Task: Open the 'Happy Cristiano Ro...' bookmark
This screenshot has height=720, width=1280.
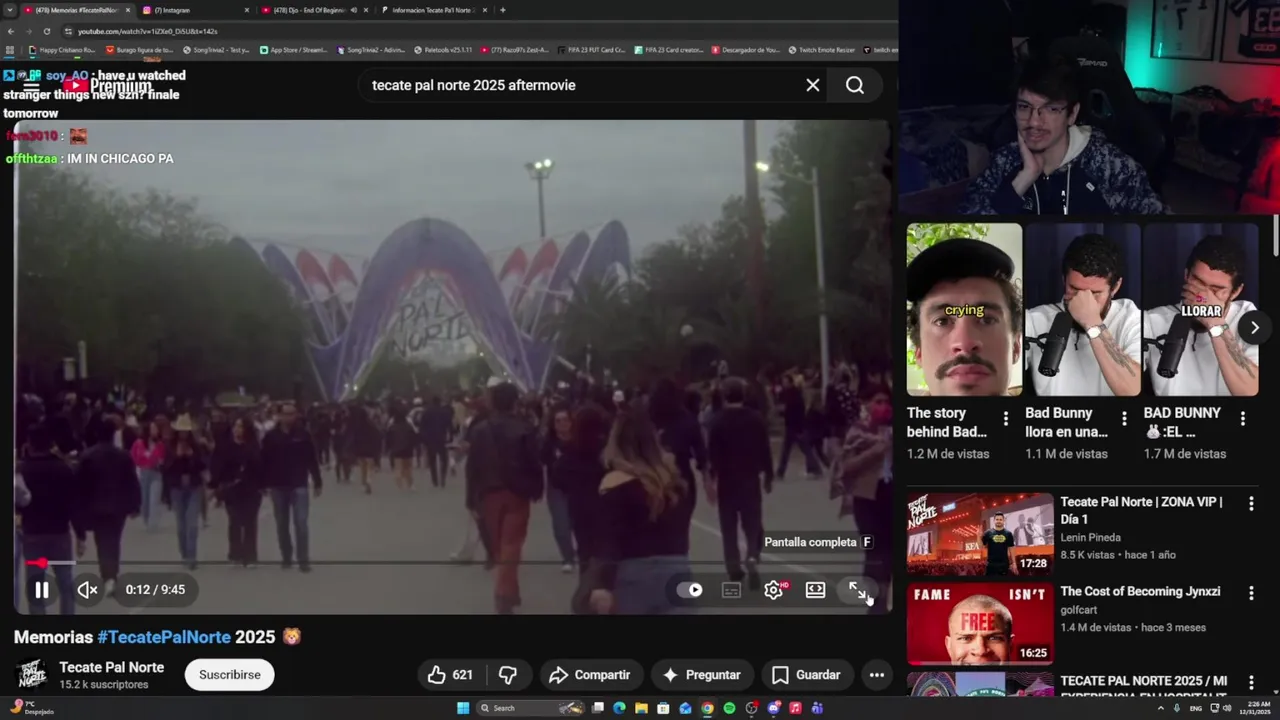Action: coord(63,50)
